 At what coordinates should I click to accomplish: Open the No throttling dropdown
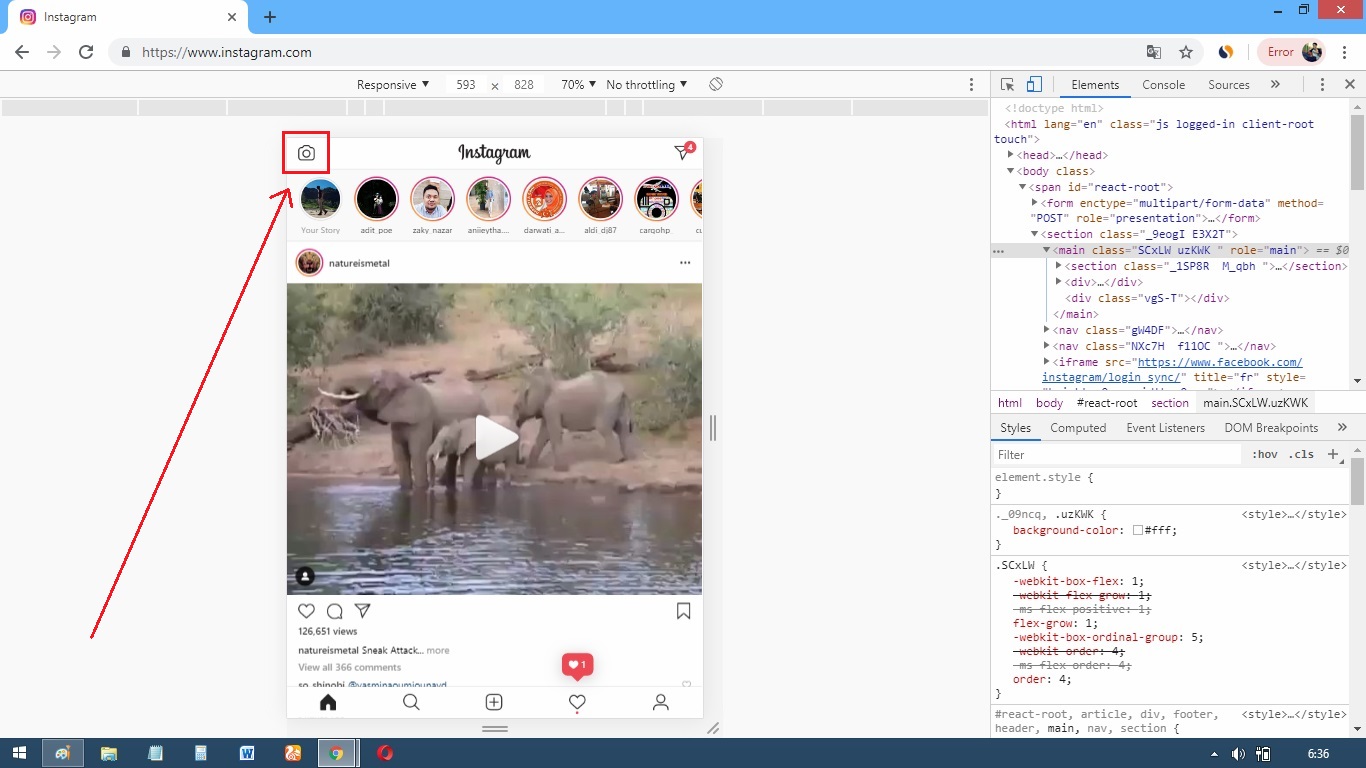[x=647, y=85]
